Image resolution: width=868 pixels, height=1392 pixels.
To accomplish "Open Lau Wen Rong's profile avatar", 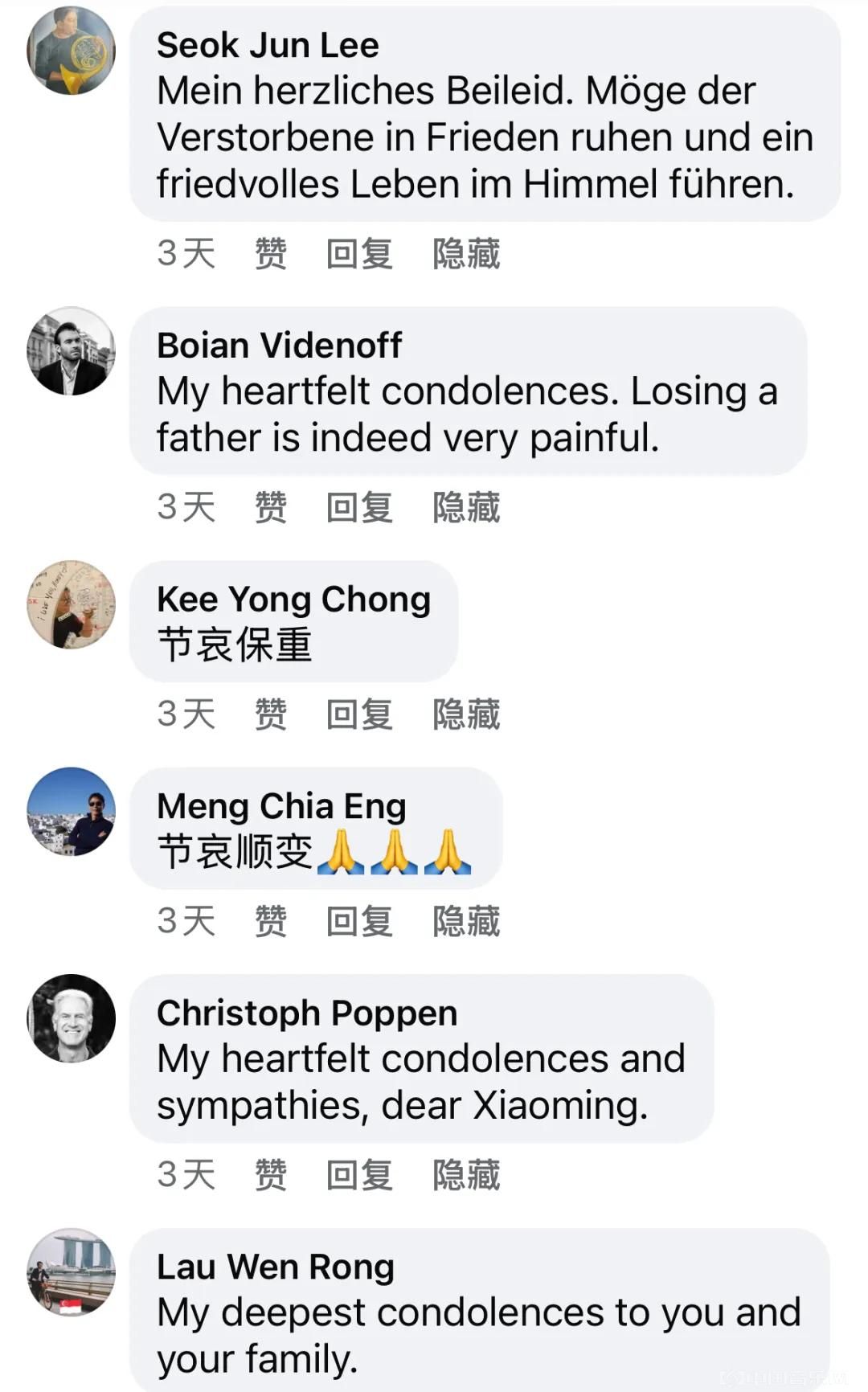I will click(x=72, y=1272).
